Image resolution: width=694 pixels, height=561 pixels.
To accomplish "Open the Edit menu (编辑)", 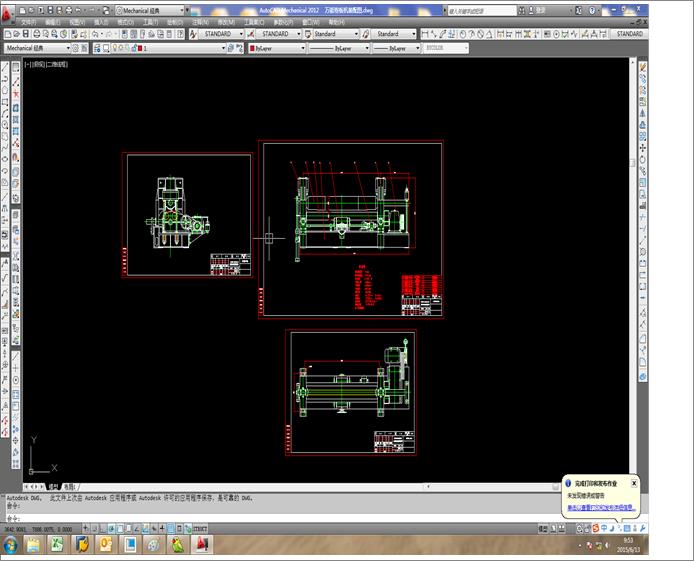I will coord(52,22).
